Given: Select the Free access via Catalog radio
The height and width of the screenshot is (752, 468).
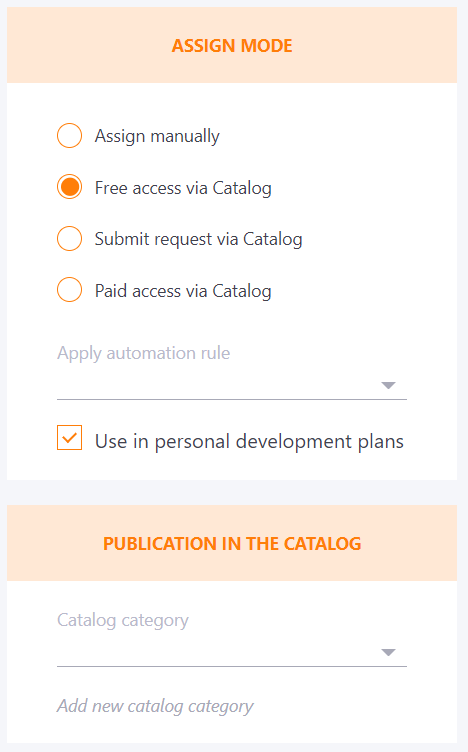Looking at the screenshot, I should (70, 187).
